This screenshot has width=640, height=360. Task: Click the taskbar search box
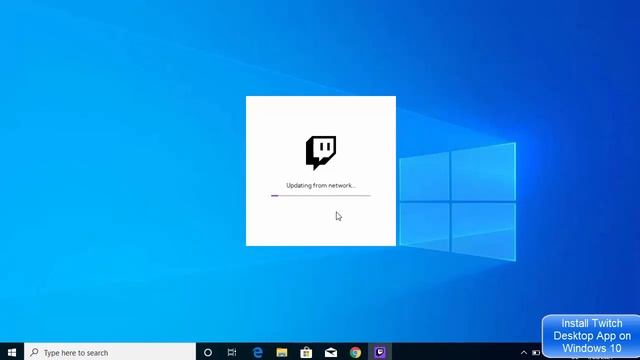(110, 352)
